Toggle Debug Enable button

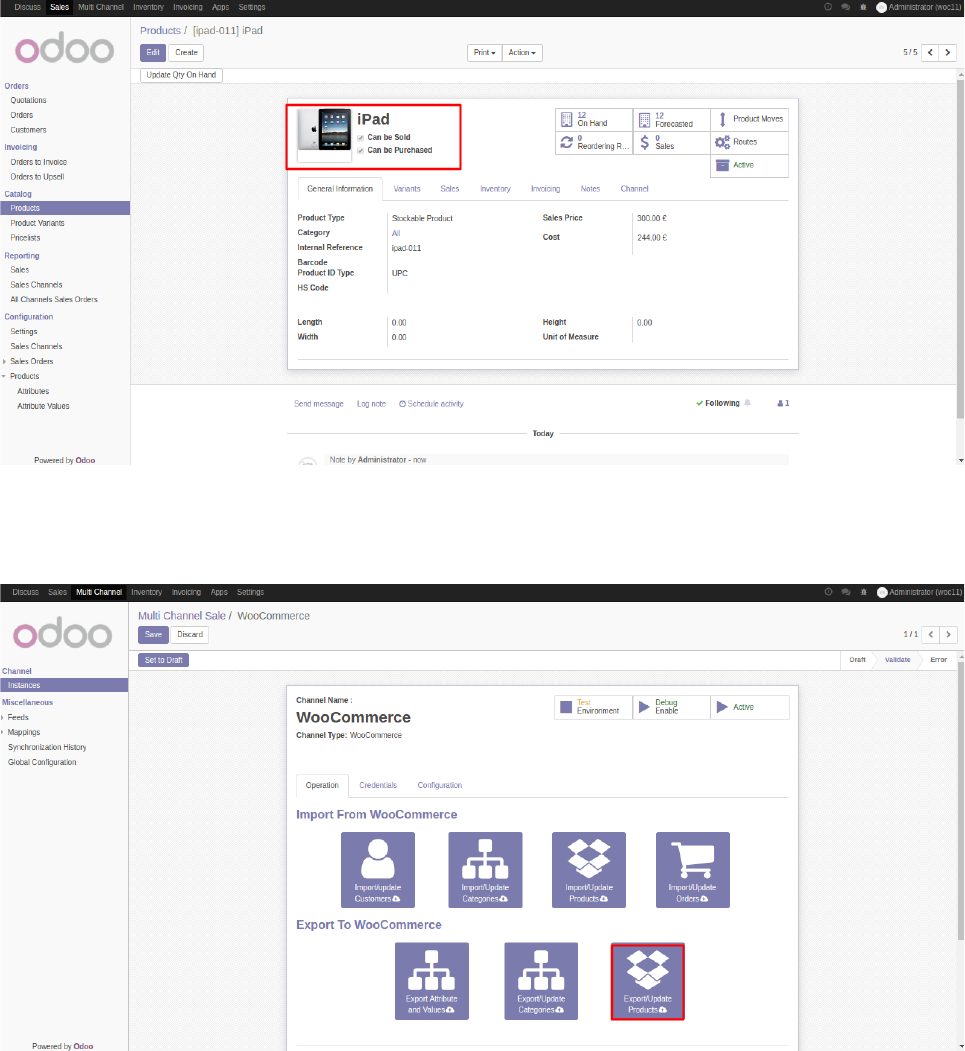[x=671, y=707]
